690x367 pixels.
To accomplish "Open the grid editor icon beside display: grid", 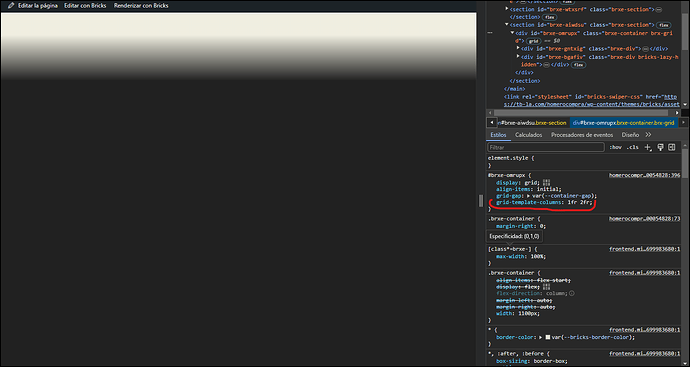I will click(x=547, y=182).
